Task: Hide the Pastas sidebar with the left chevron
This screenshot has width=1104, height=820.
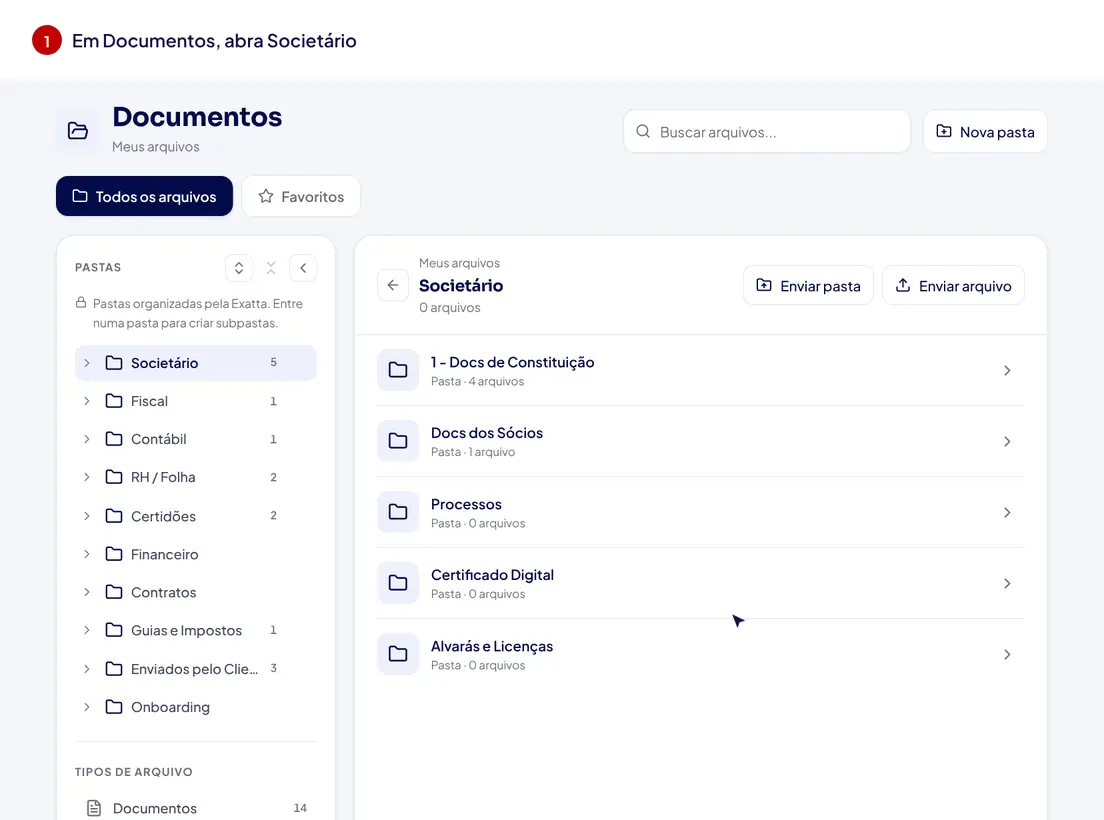Action: coord(303,268)
